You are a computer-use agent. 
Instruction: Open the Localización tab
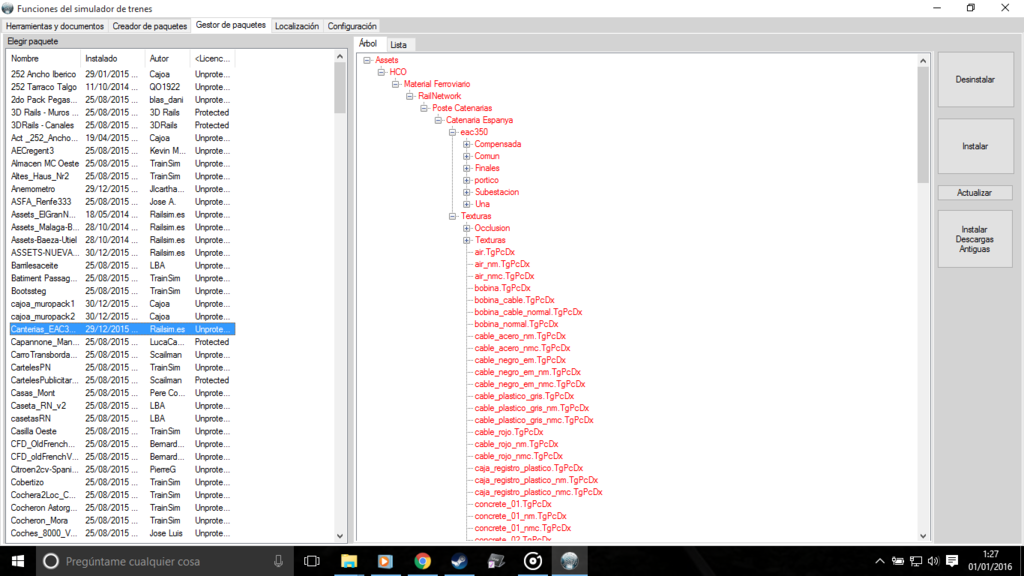[296, 26]
